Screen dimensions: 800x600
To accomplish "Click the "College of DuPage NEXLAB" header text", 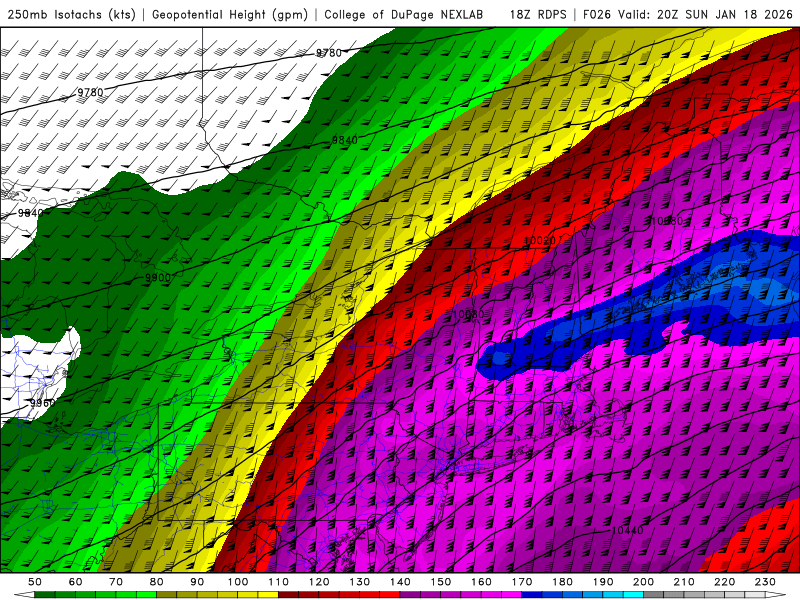I will (x=403, y=14).
